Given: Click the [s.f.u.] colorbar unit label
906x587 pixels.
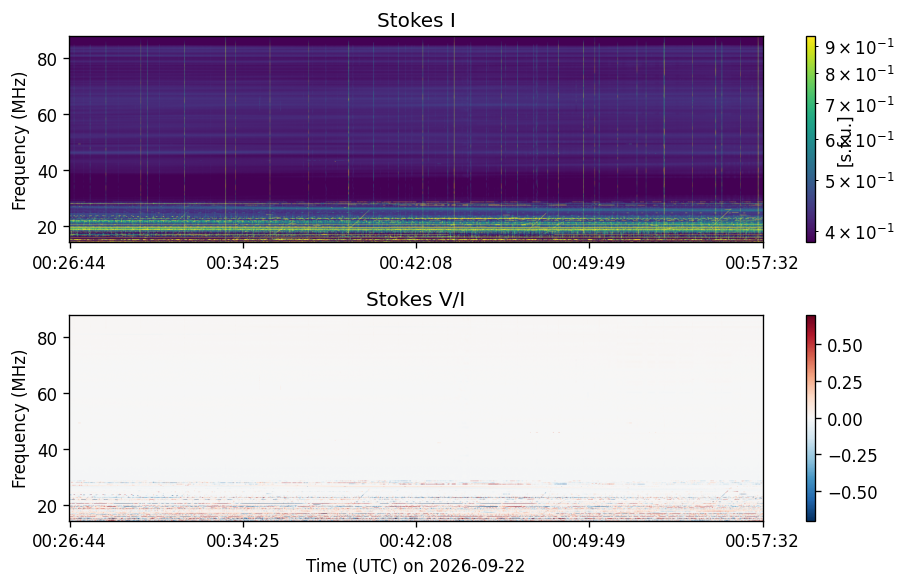Looking at the screenshot, I should [845, 142].
